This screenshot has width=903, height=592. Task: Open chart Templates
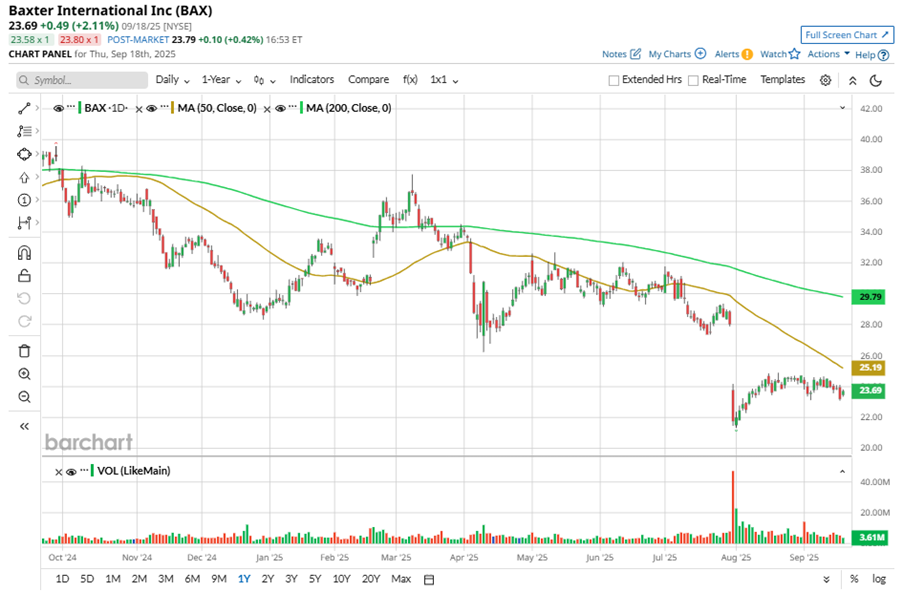(783, 80)
